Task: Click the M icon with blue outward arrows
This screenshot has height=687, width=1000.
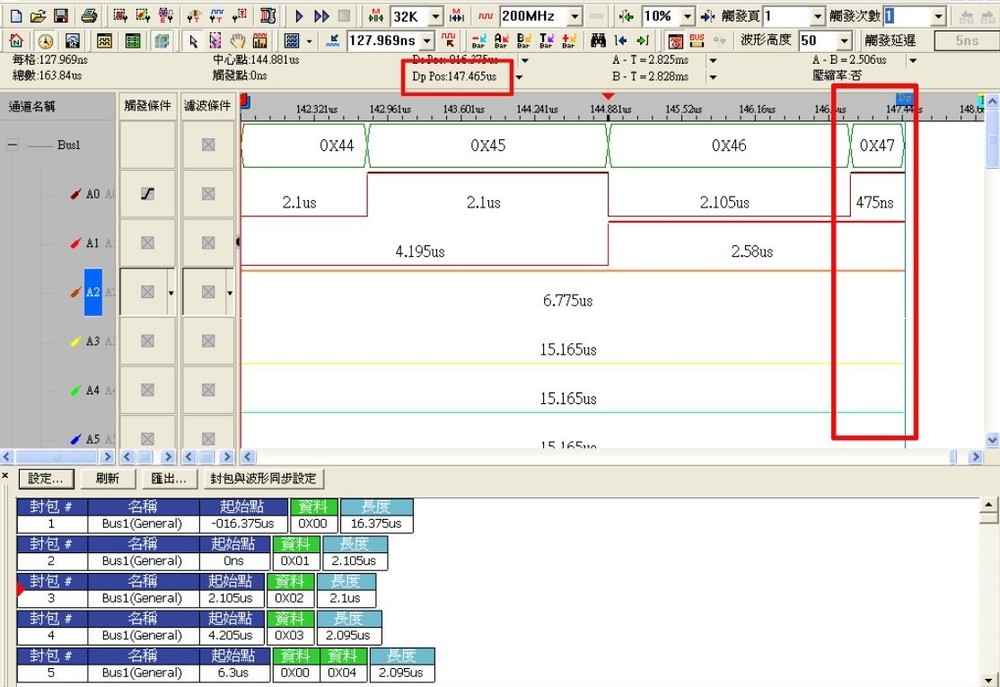Action: [457, 16]
